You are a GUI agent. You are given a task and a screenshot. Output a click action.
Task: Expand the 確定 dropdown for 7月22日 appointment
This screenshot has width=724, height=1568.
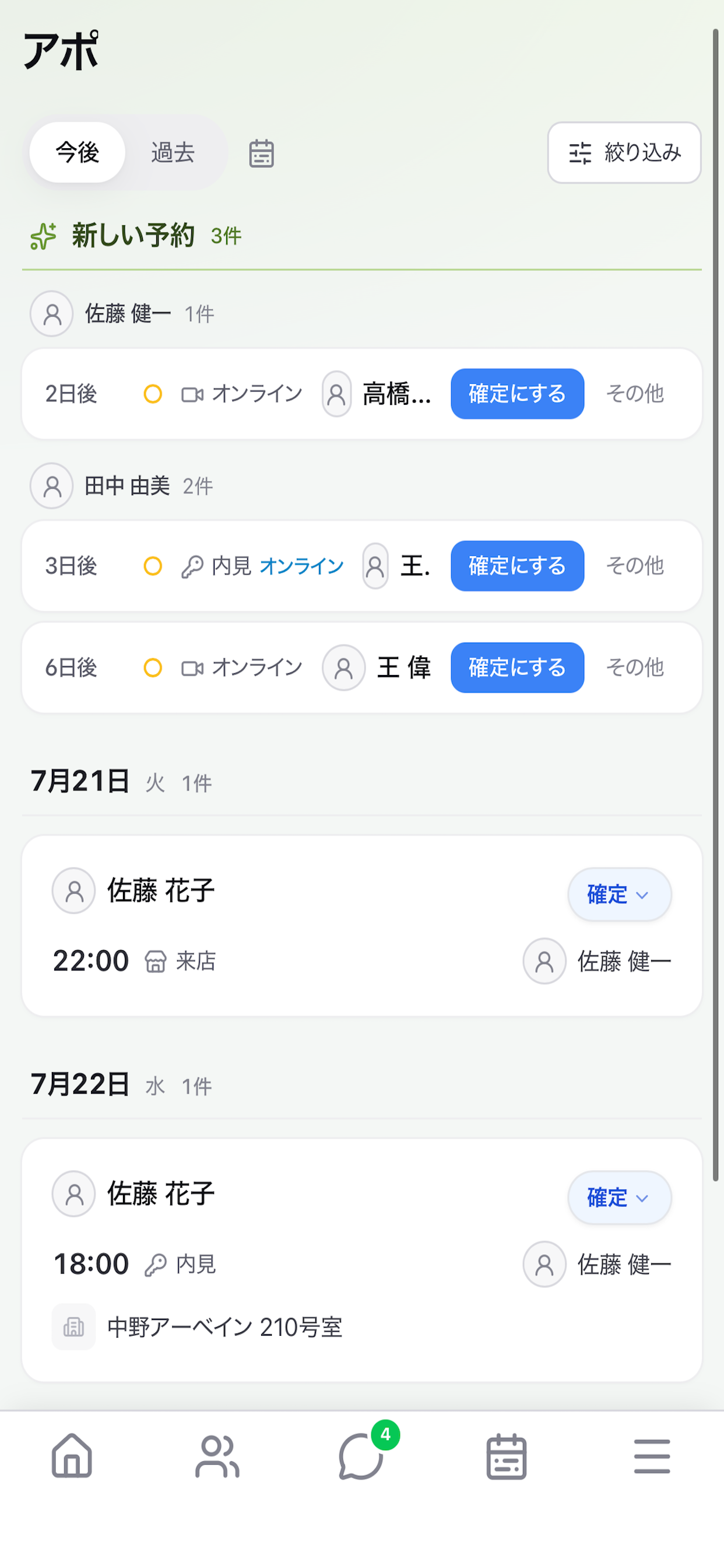pyautogui.click(x=619, y=1198)
